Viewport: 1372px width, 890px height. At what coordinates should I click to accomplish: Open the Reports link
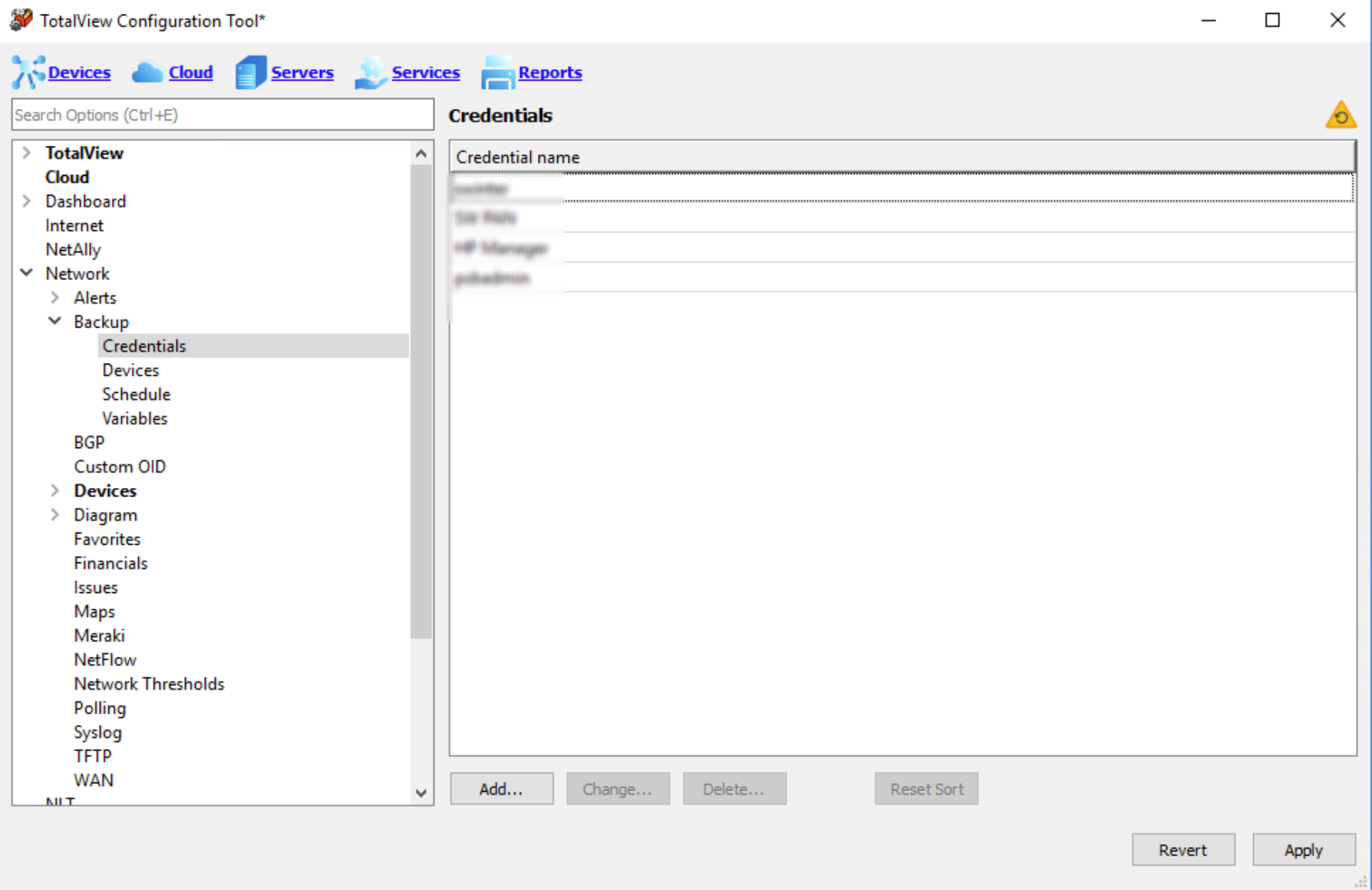click(550, 72)
